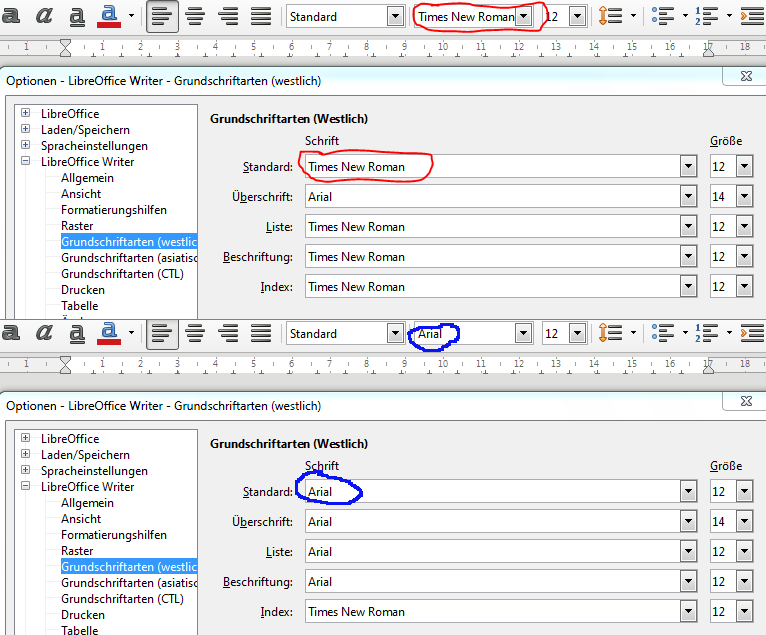Click numbered list icon in top toolbar

click(706, 17)
